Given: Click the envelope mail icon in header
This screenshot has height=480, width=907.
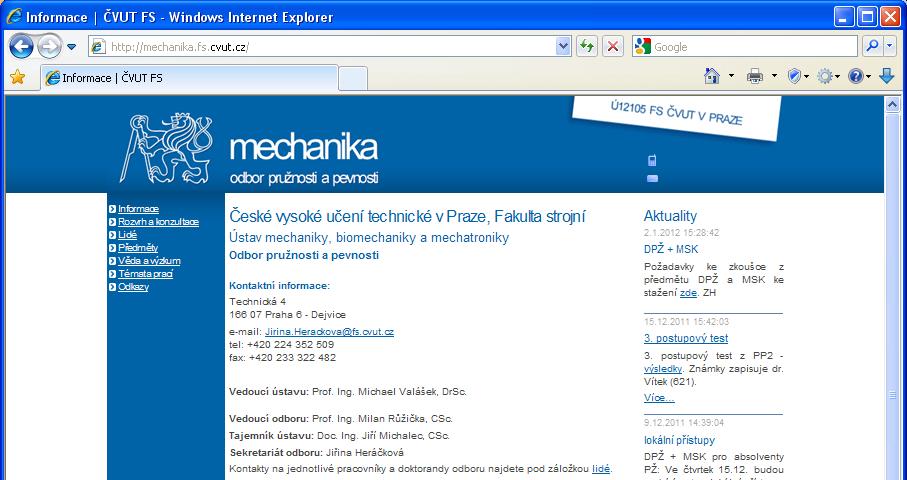Looking at the screenshot, I should (x=652, y=179).
